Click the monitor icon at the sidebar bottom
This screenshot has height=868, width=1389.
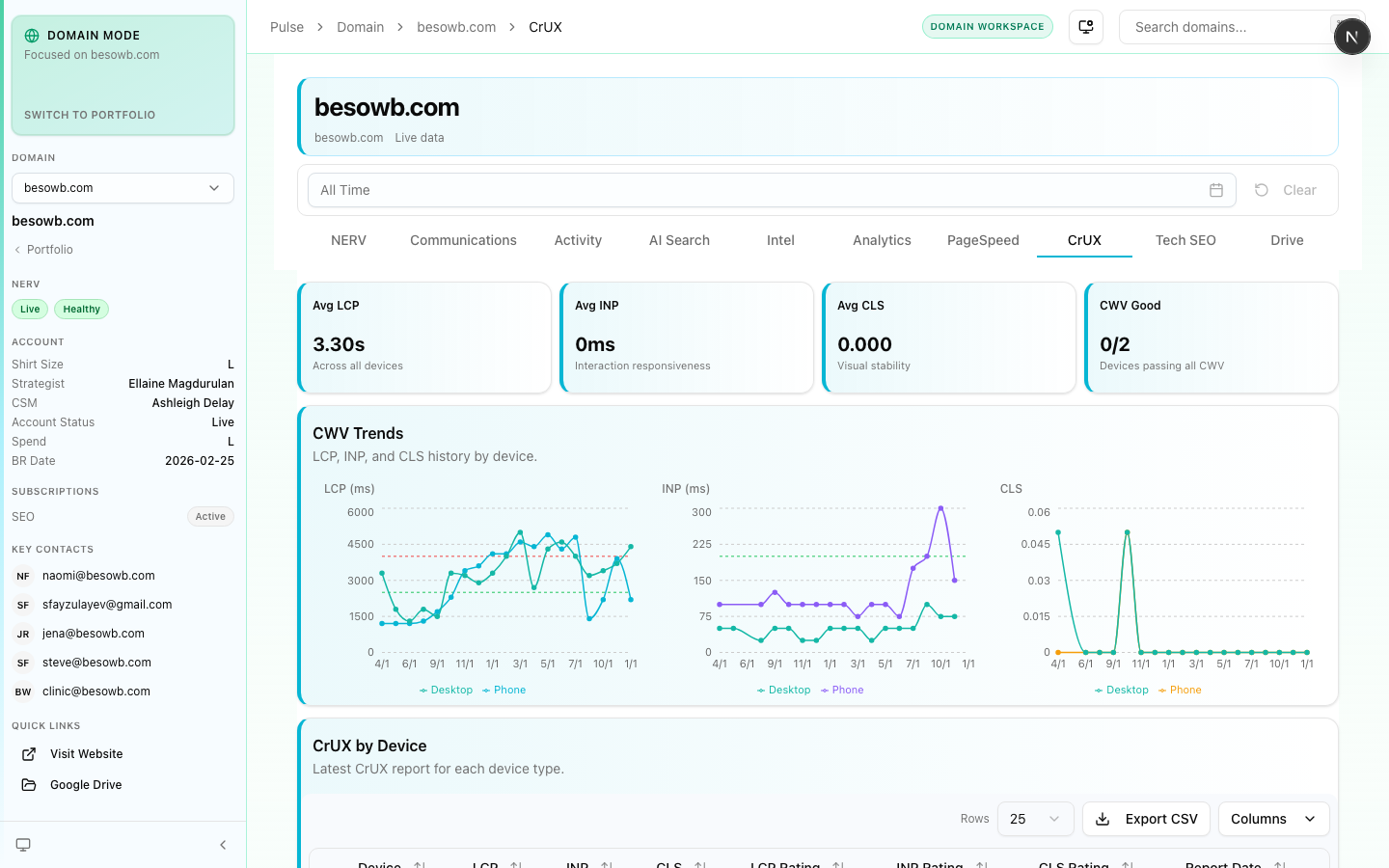[23, 845]
